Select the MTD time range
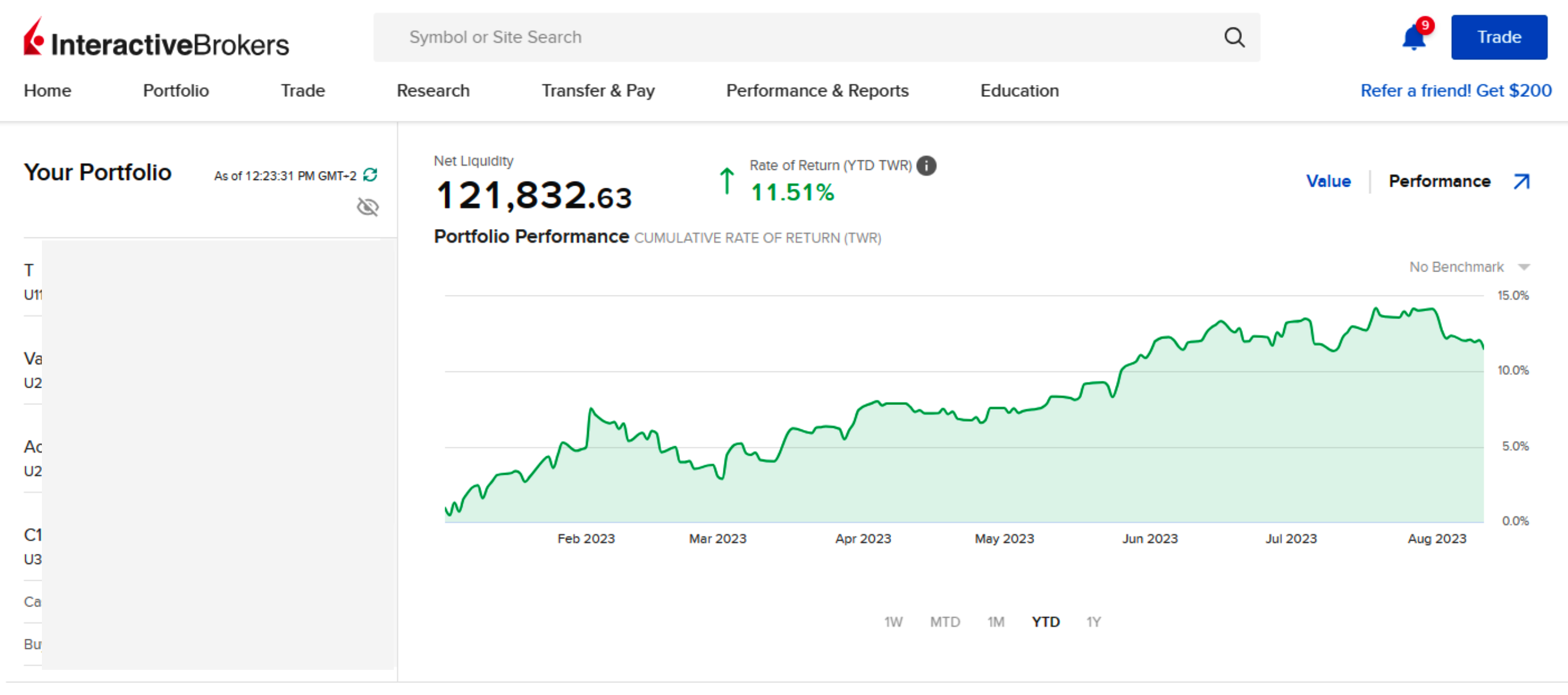 pos(945,622)
